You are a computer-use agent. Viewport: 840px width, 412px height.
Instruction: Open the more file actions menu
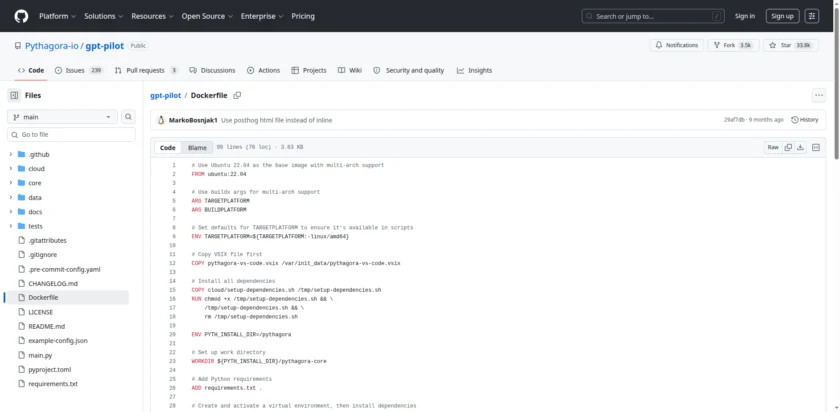coord(819,95)
